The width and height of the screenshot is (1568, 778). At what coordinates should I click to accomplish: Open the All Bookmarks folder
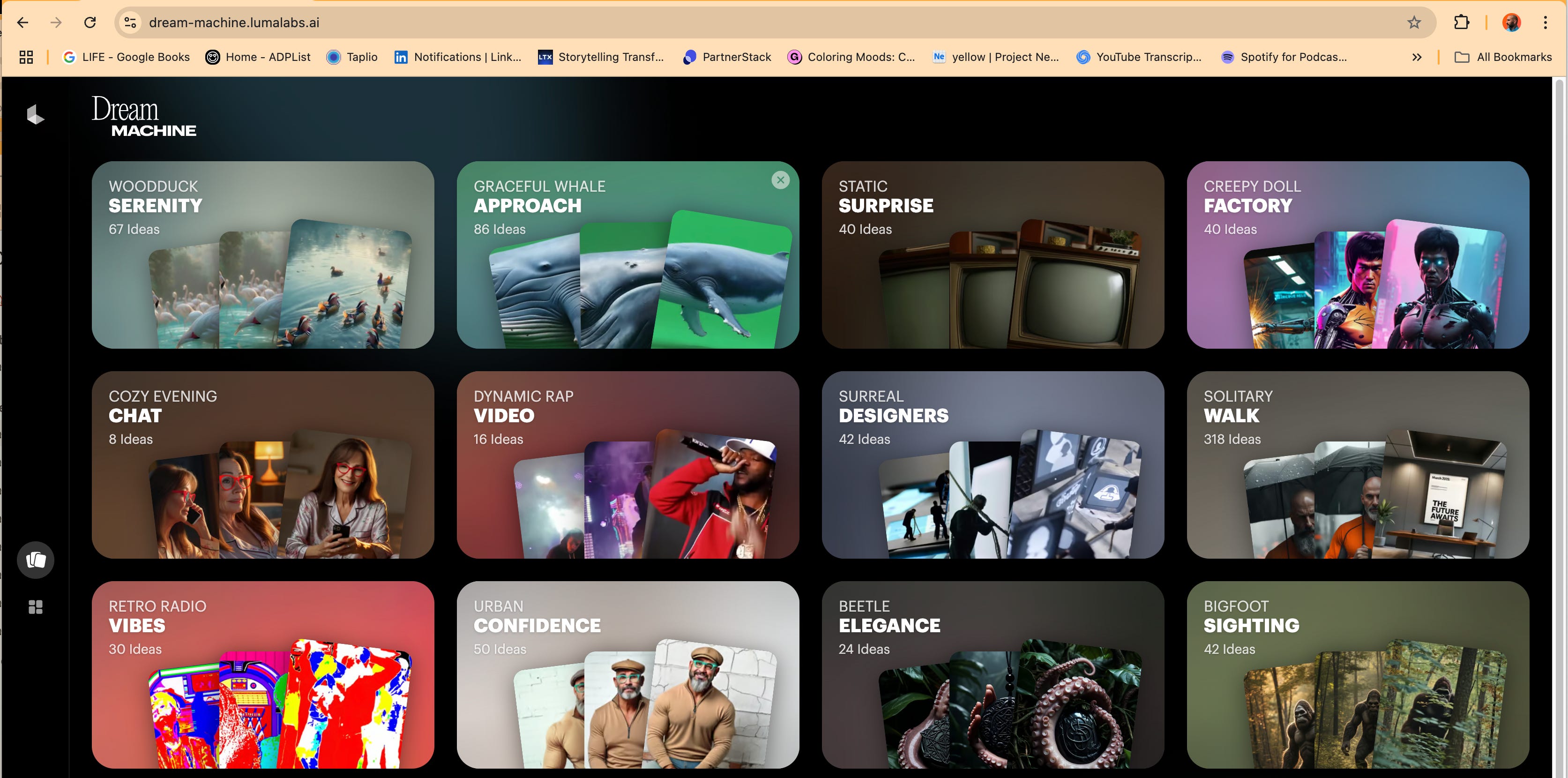[1503, 57]
